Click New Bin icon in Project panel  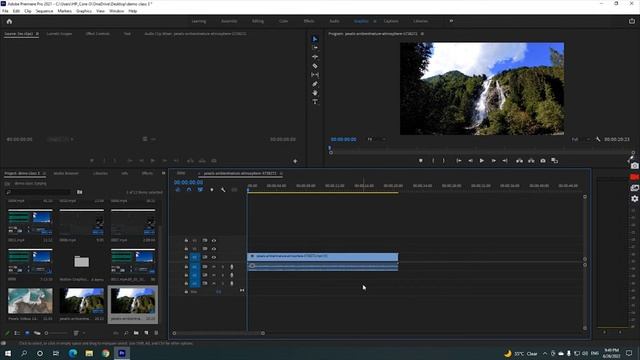(x=136, y=333)
